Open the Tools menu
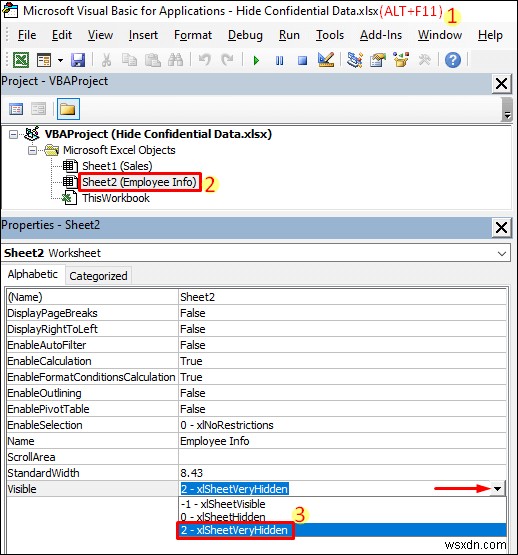 (x=330, y=35)
